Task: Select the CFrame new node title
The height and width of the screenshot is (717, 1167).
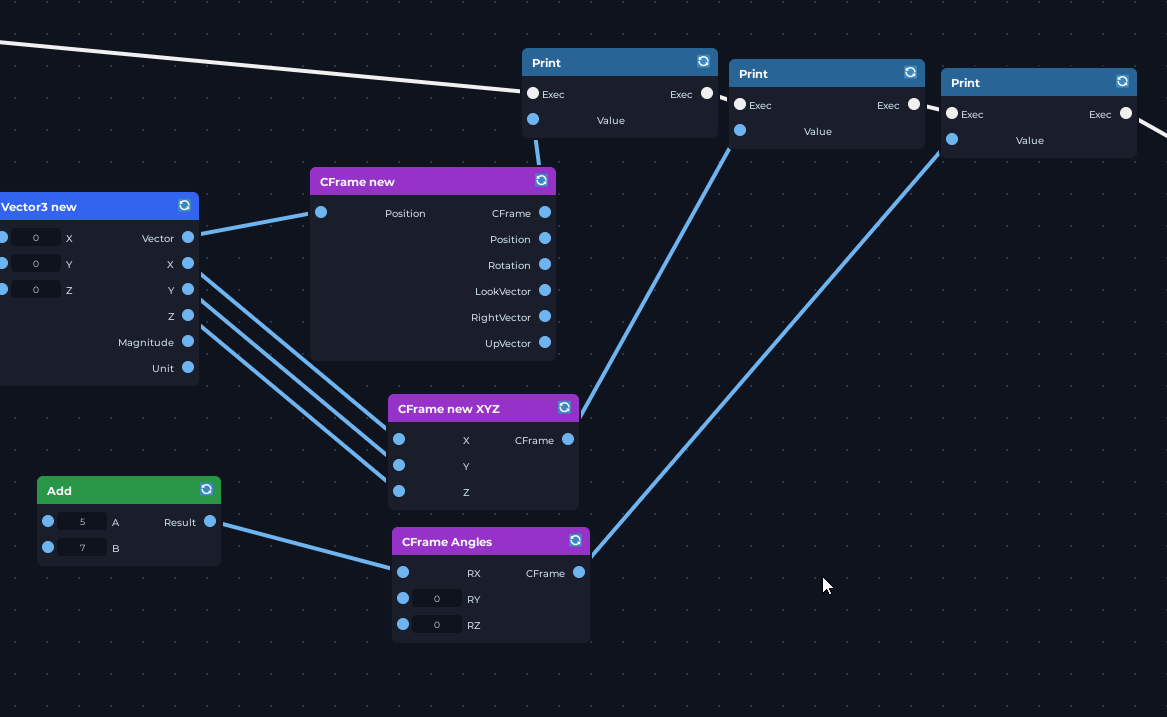Action: (x=357, y=182)
